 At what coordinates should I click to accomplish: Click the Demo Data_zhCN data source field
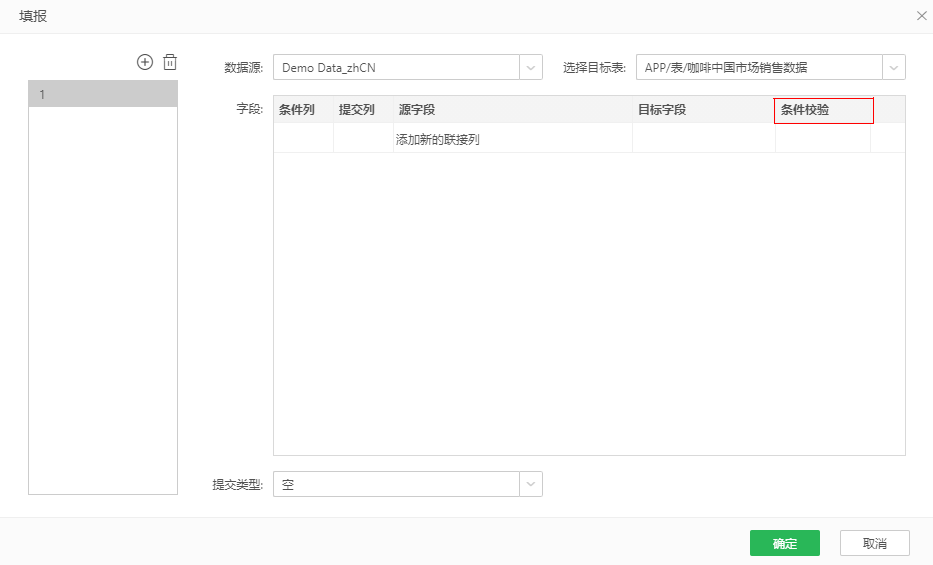396,67
